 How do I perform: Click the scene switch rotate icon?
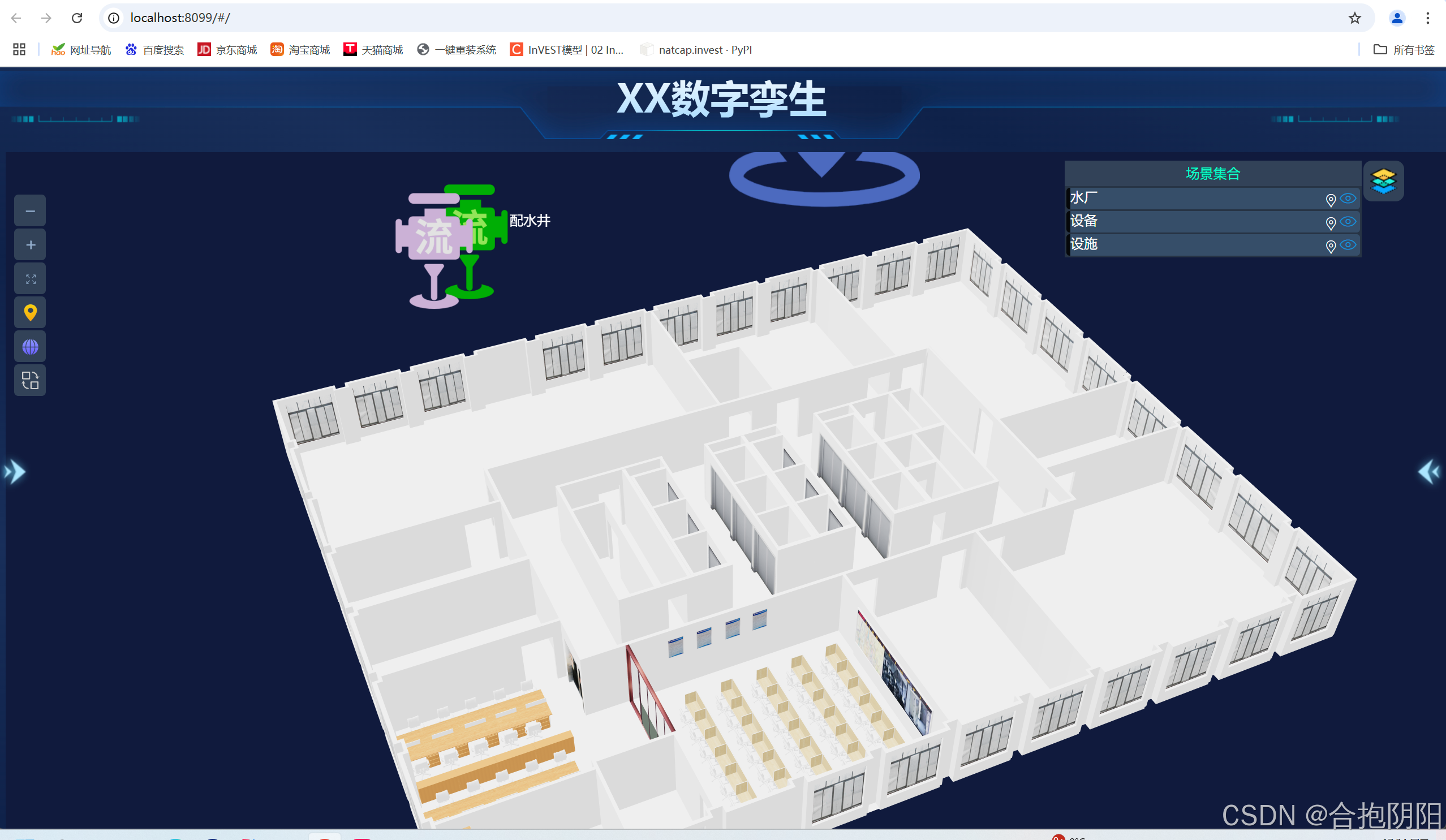click(x=31, y=381)
